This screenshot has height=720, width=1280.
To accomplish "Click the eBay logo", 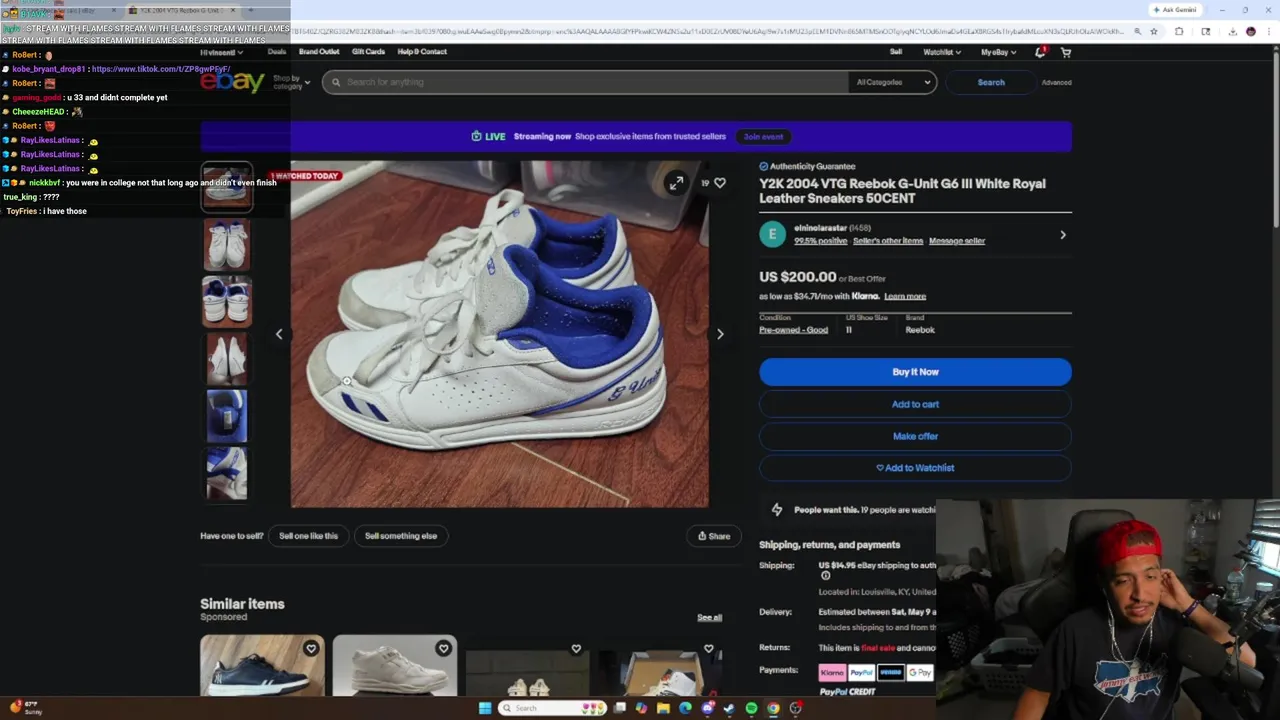I will click(x=232, y=82).
